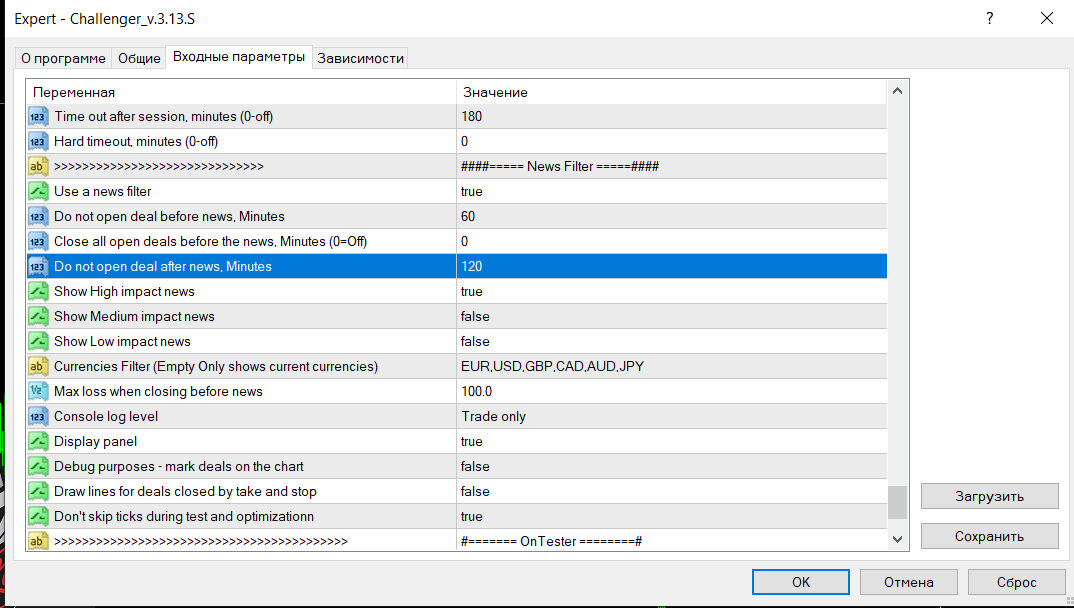The width and height of the screenshot is (1074, 608).
Task: Click the double-type icon beside Max loss when closing
Action: (38, 391)
